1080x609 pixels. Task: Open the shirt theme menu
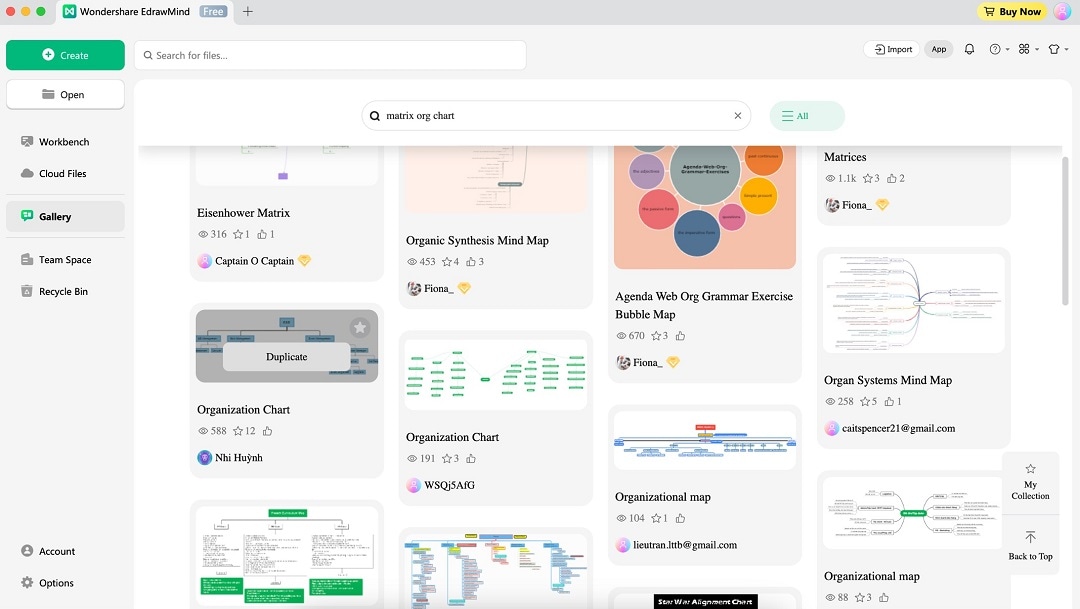(1058, 49)
